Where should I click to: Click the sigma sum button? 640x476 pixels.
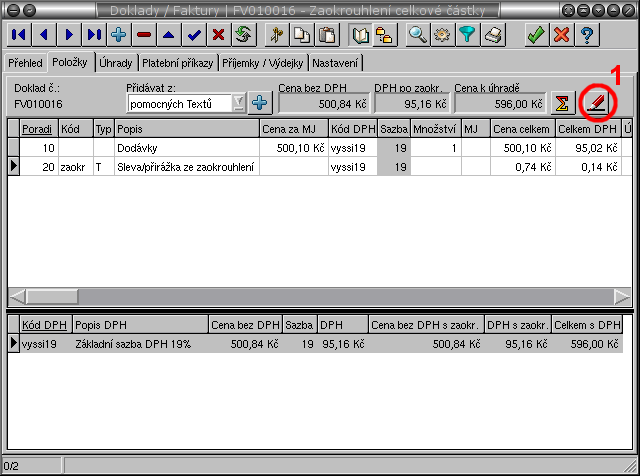563,103
